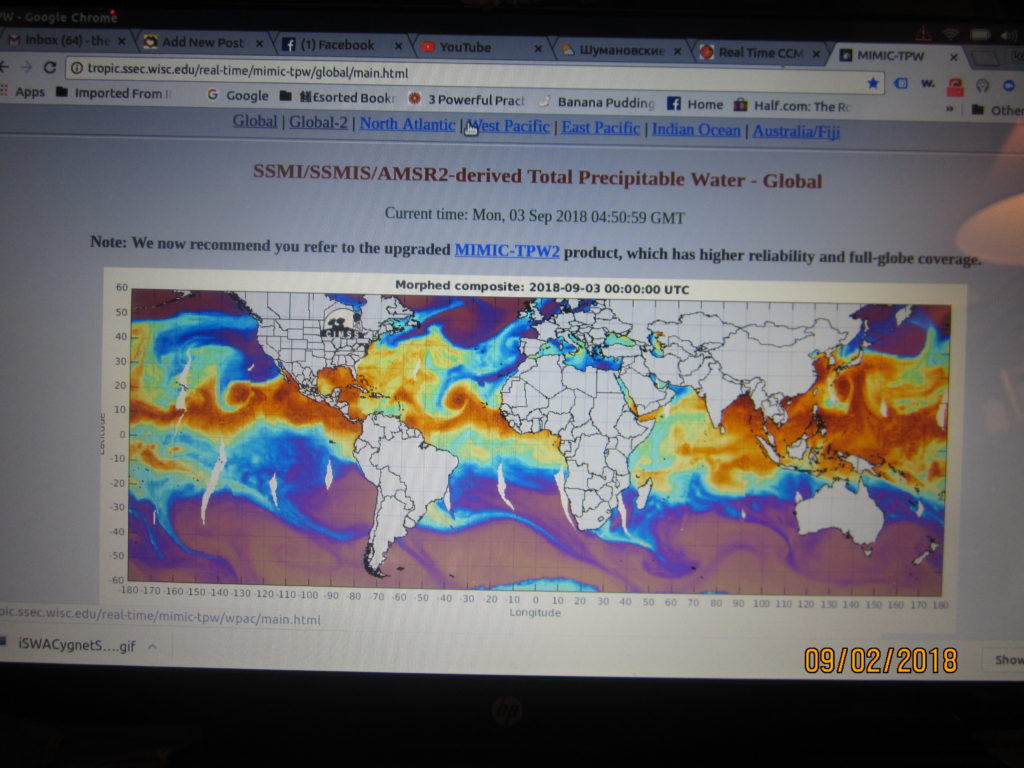Reload the page using the refresh icon
The height and width of the screenshot is (768, 1024).
click(x=49, y=68)
